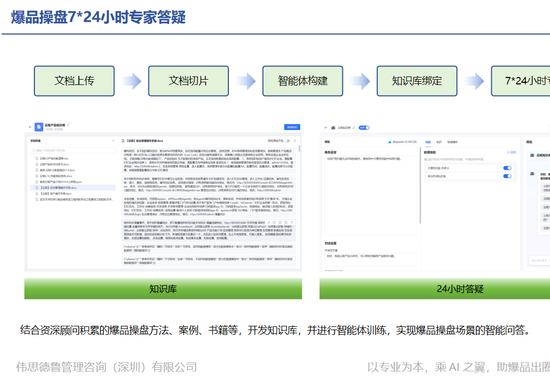Click the rightmost icon in document viewer header
550x381 pixels.
(x=295, y=141)
